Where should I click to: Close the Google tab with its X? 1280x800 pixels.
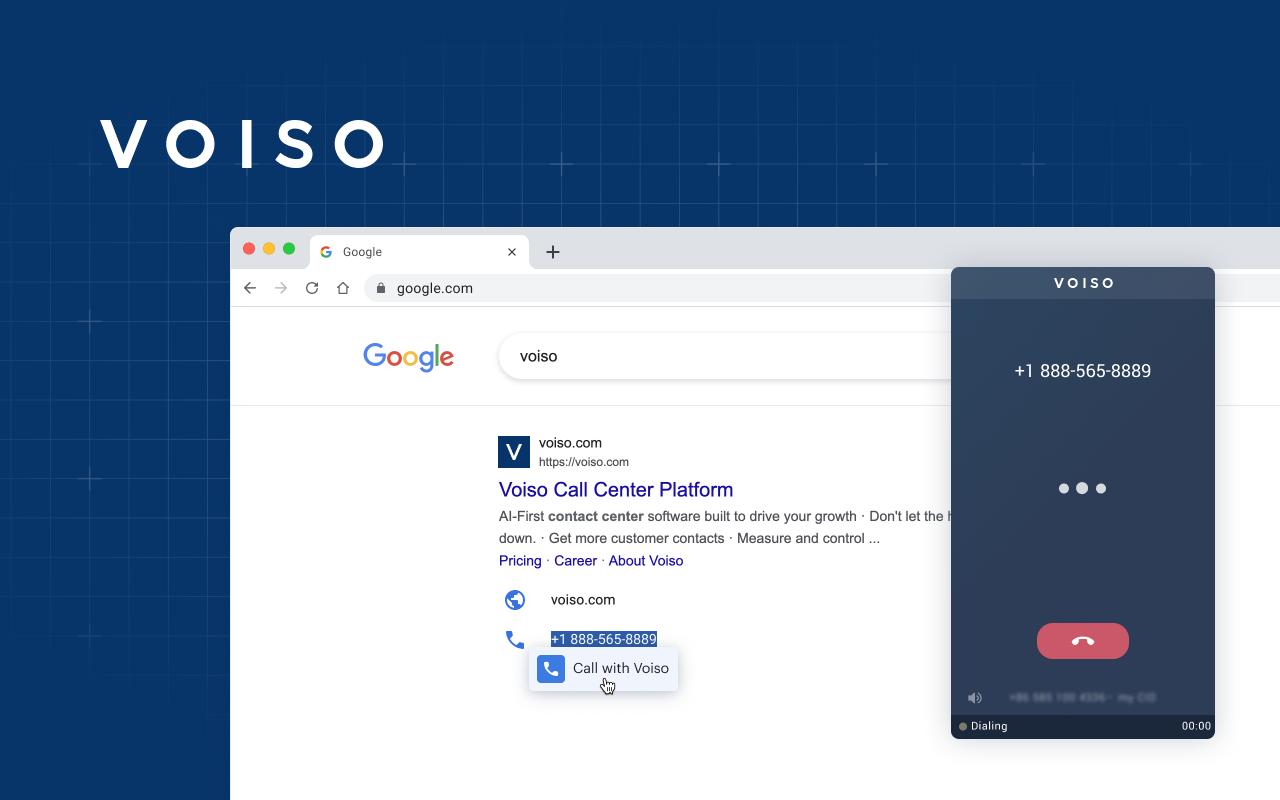click(512, 252)
